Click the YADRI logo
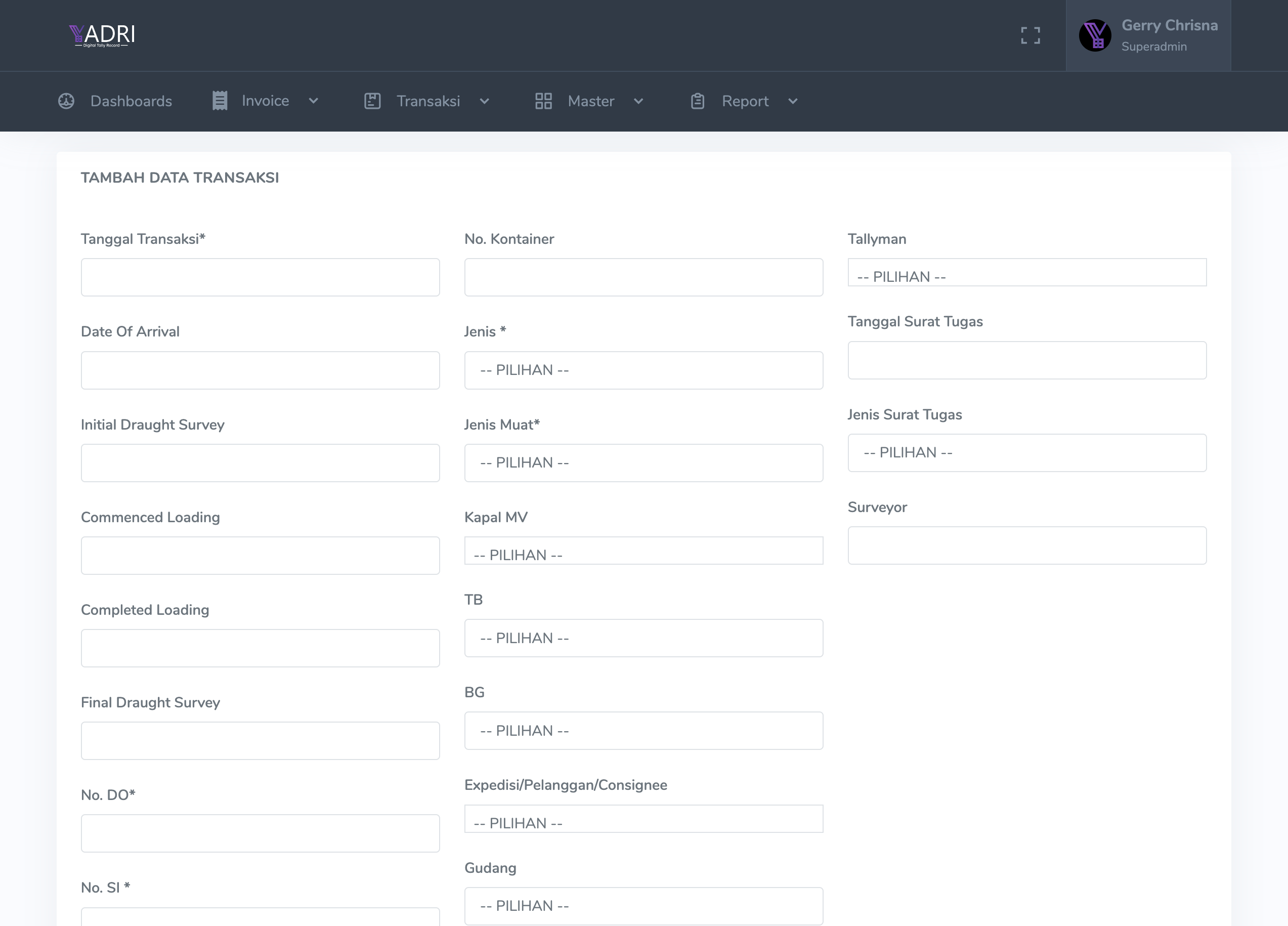The height and width of the screenshot is (926, 1288). coord(102,35)
